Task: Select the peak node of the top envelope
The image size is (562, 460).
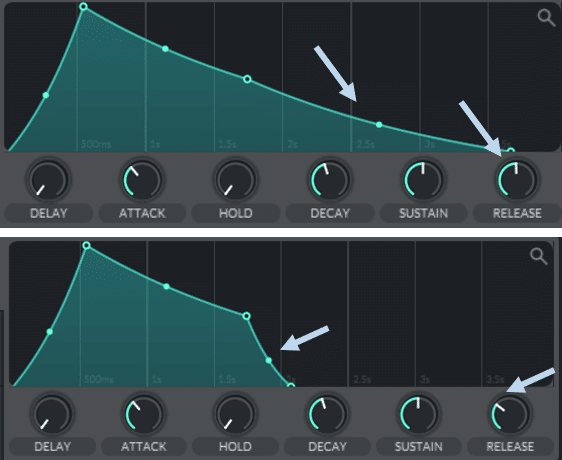Action: click(x=83, y=6)
